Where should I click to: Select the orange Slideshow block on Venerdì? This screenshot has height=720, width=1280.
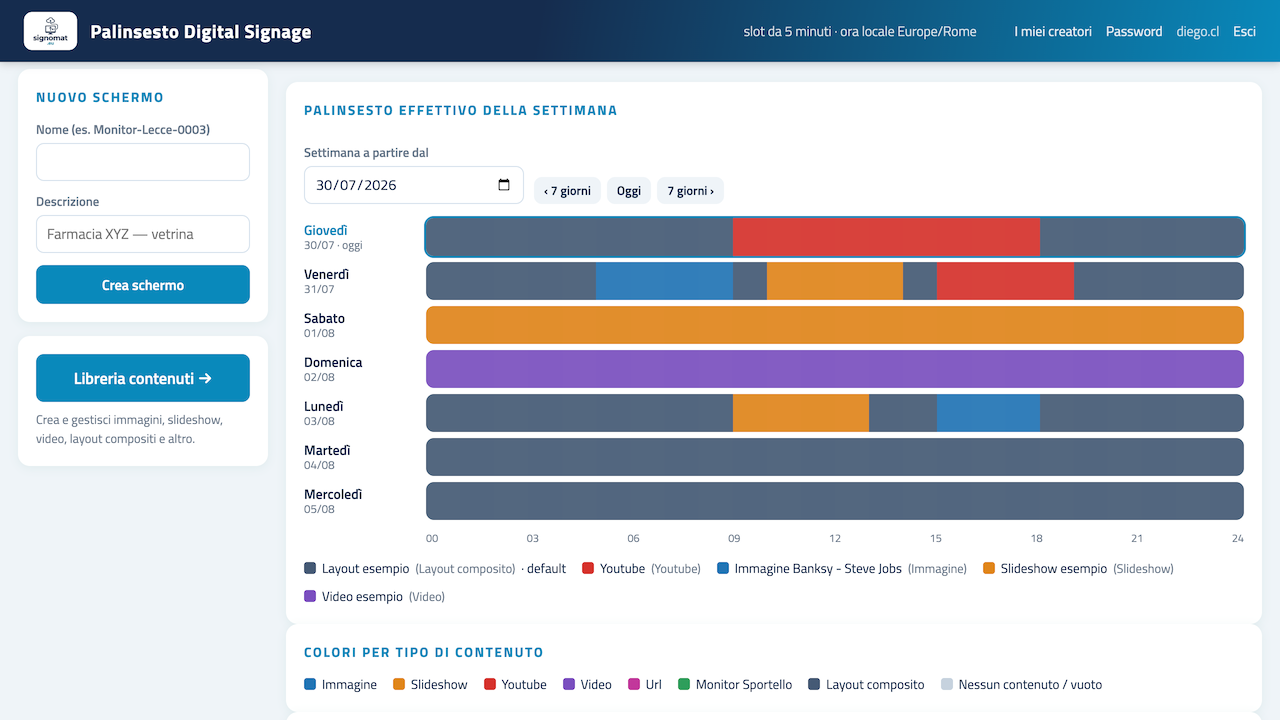835,281
